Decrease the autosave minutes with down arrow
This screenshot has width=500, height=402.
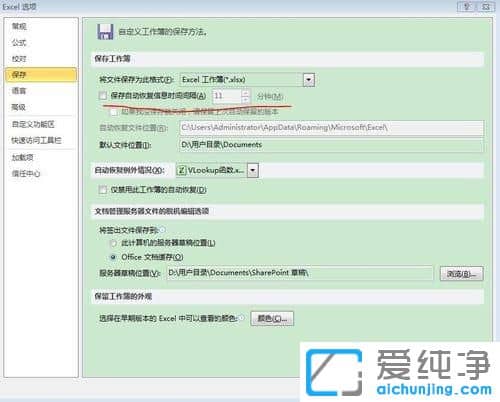tap(246, 99)
